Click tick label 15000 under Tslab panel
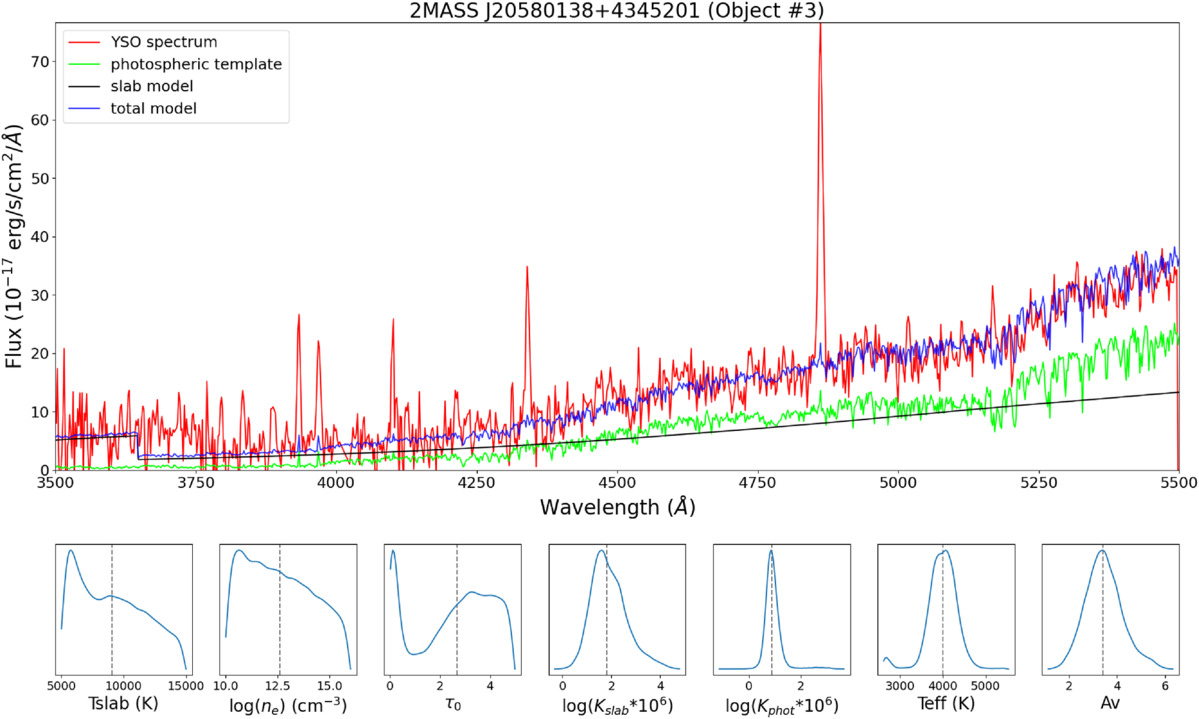 [x=185, y=685]
